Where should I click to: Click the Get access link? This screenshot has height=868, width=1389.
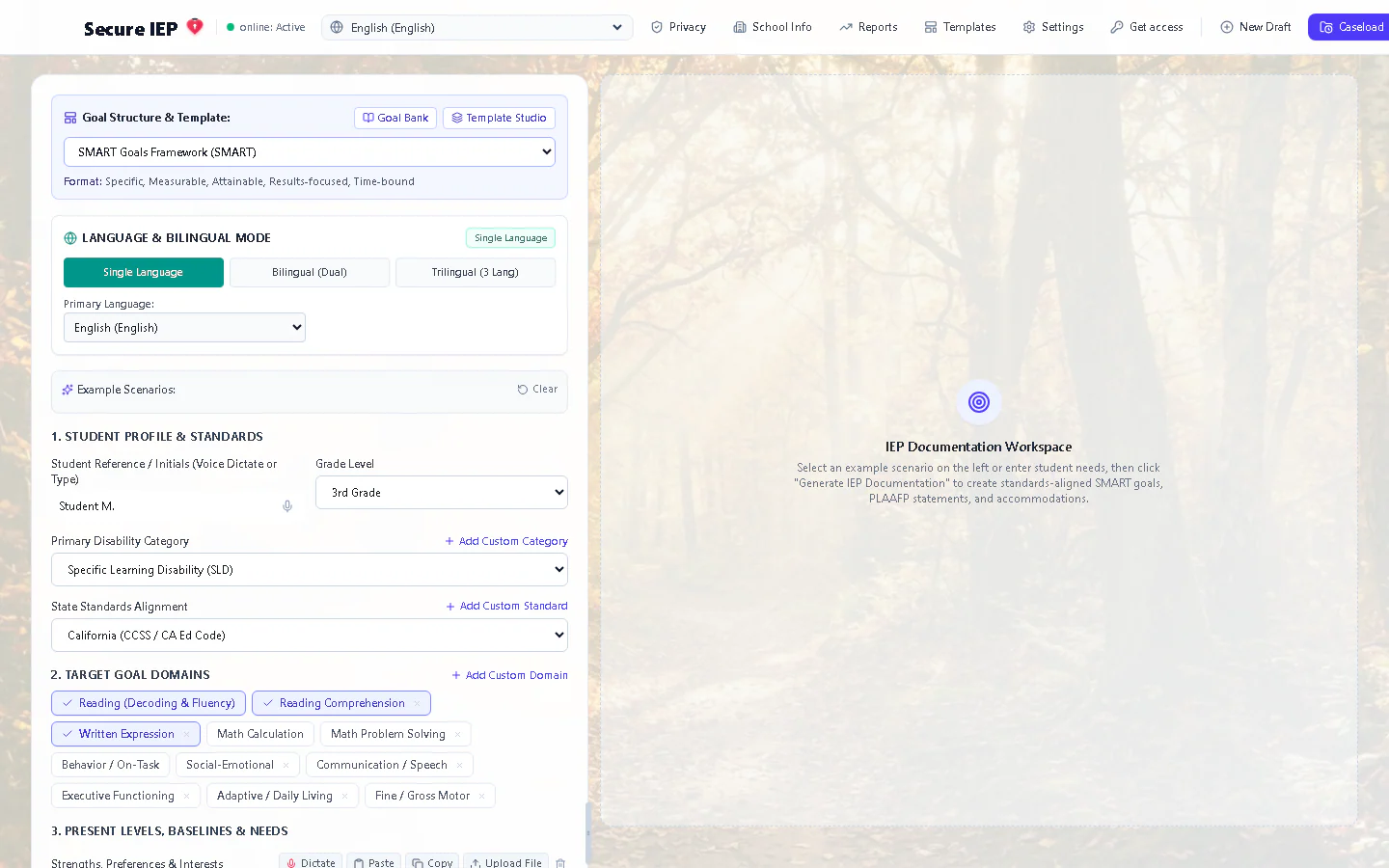1147,27
